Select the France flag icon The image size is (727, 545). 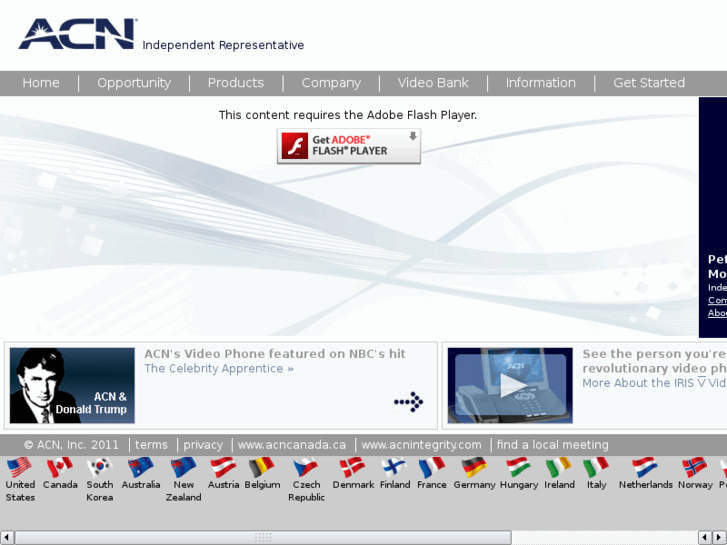(x=432, y=467)
